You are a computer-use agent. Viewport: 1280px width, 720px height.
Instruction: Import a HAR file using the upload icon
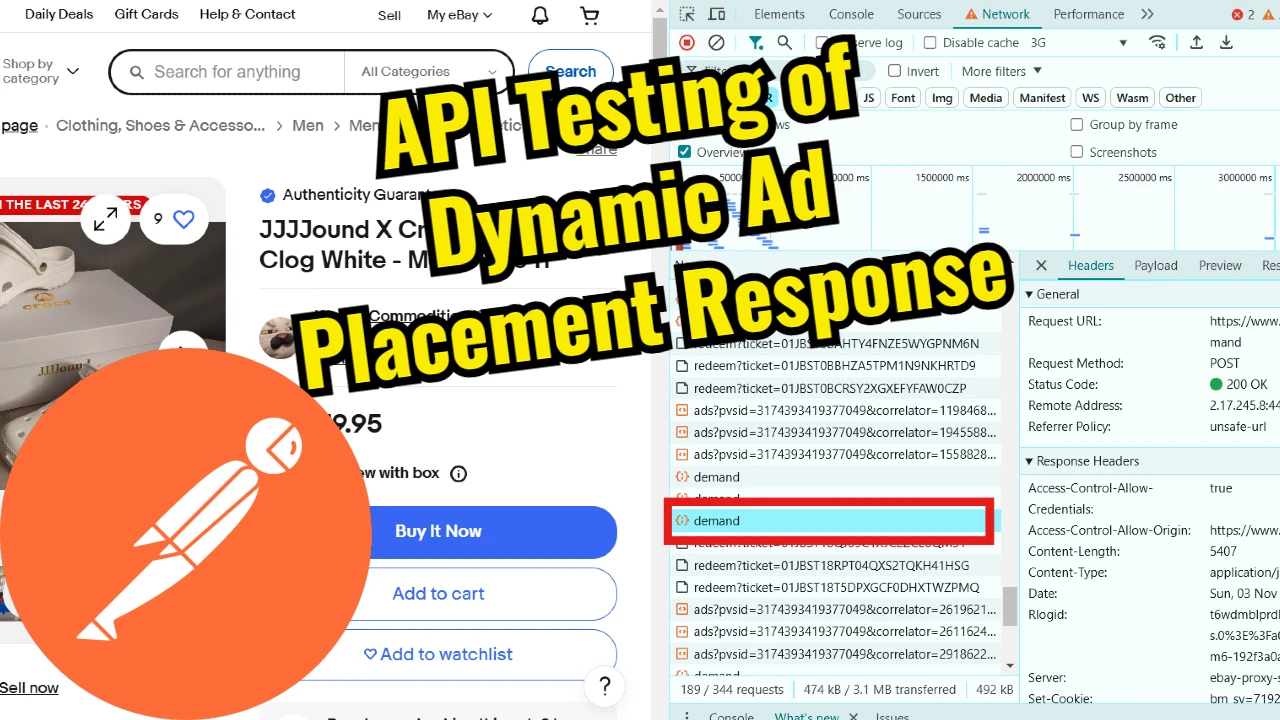pyautogui.click(x=1196, y=42)
